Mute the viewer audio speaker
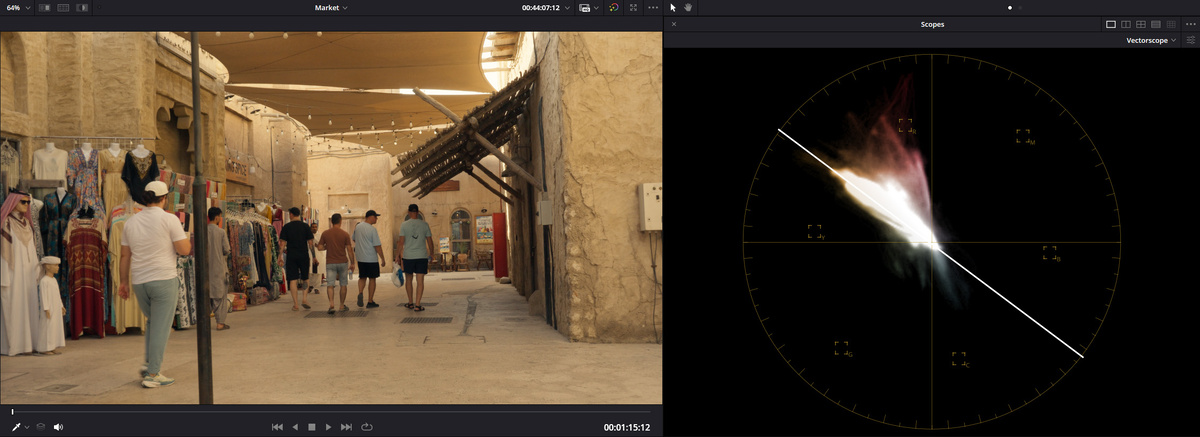This screenshot has width=1200, height=437. (x=58, y=427)
